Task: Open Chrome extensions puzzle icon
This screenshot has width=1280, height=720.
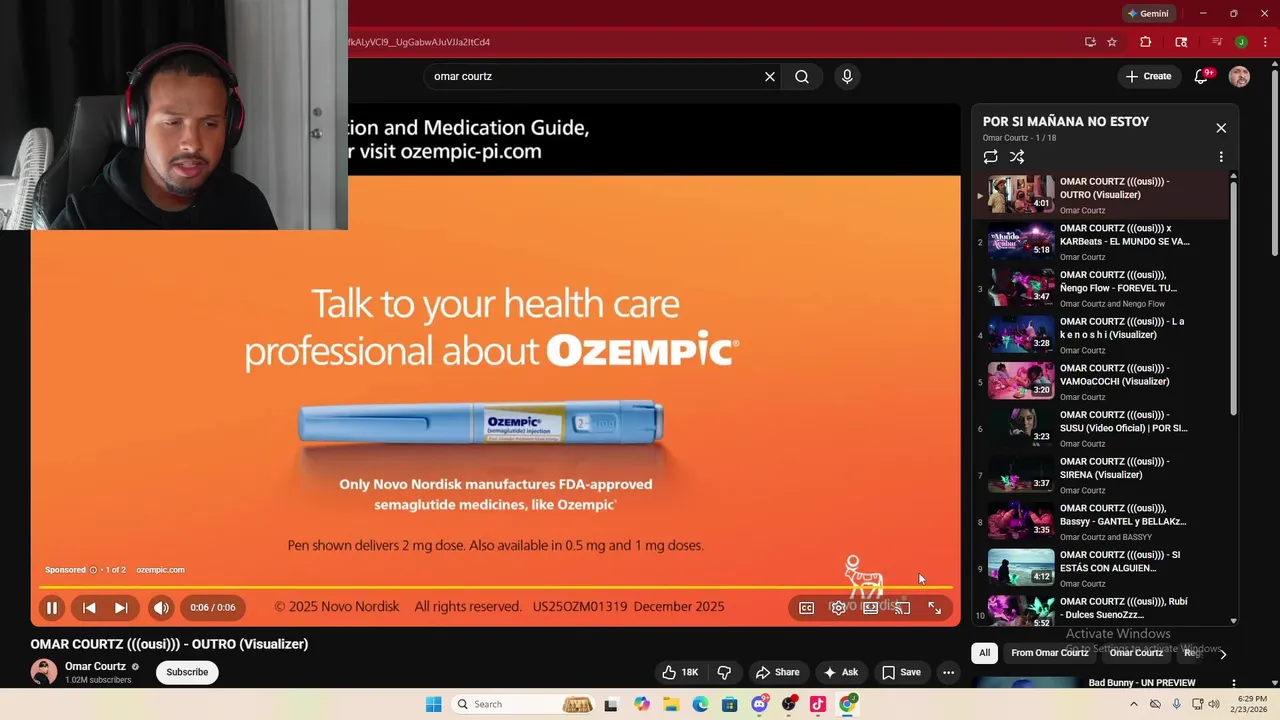Action: click(1146, 42)
